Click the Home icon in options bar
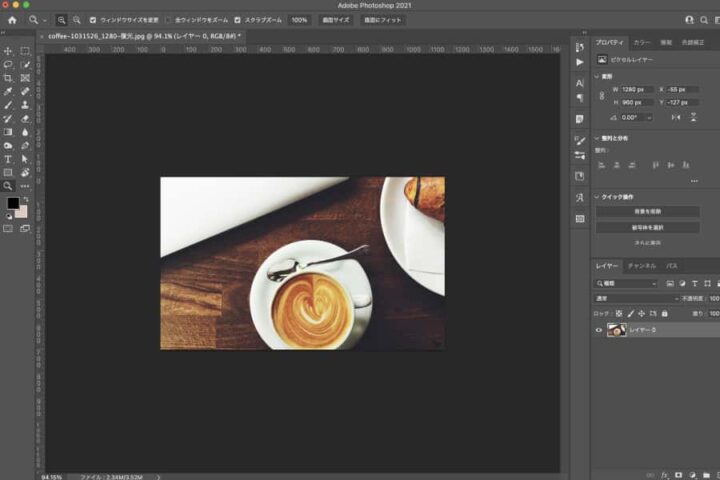Screen dimensions: 720x480 tap(12, 20)
